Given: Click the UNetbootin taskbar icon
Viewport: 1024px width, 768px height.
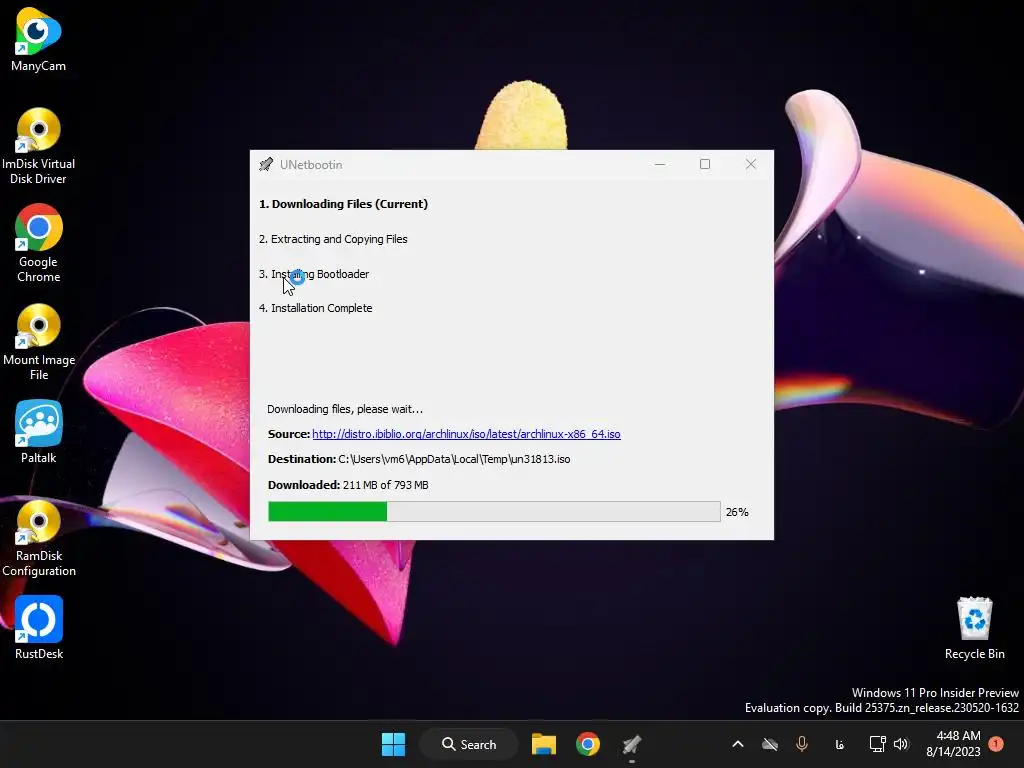Looking at the screenshot, I should (632, 744).
